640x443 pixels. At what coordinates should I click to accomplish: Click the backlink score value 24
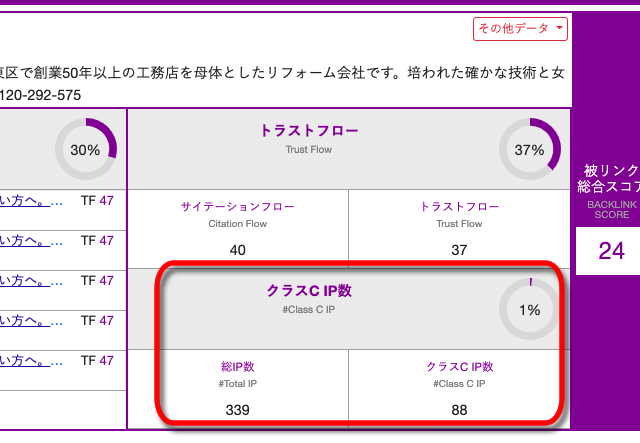611,250
